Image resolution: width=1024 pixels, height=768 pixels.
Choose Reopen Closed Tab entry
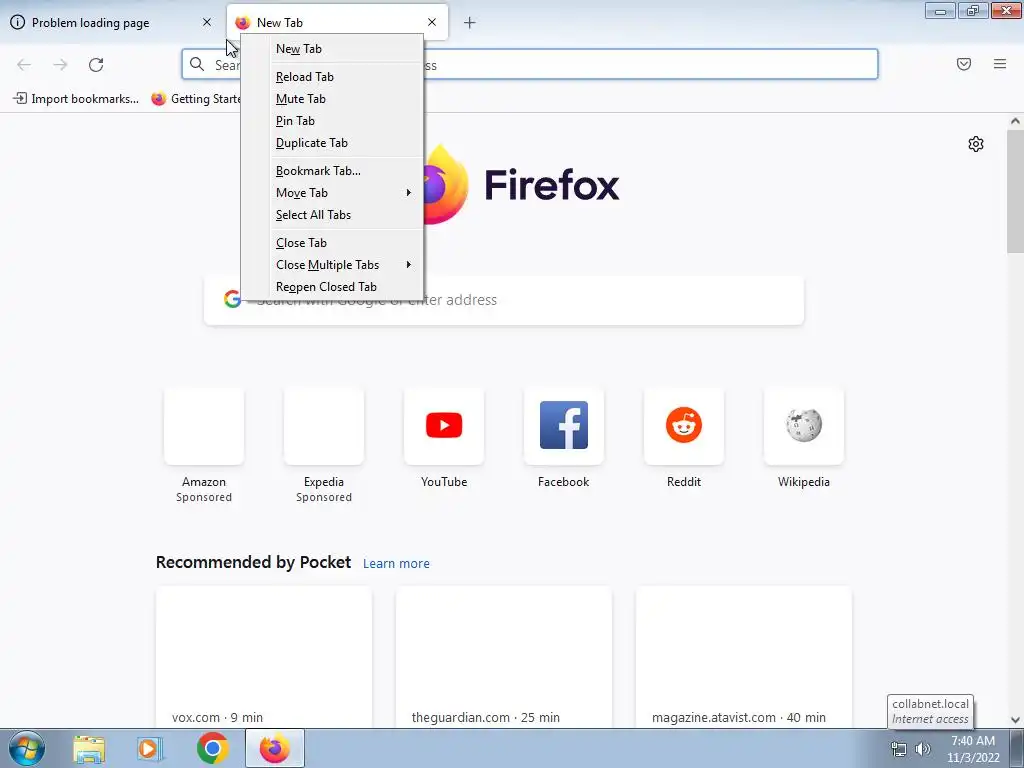[x=332, y=287]
